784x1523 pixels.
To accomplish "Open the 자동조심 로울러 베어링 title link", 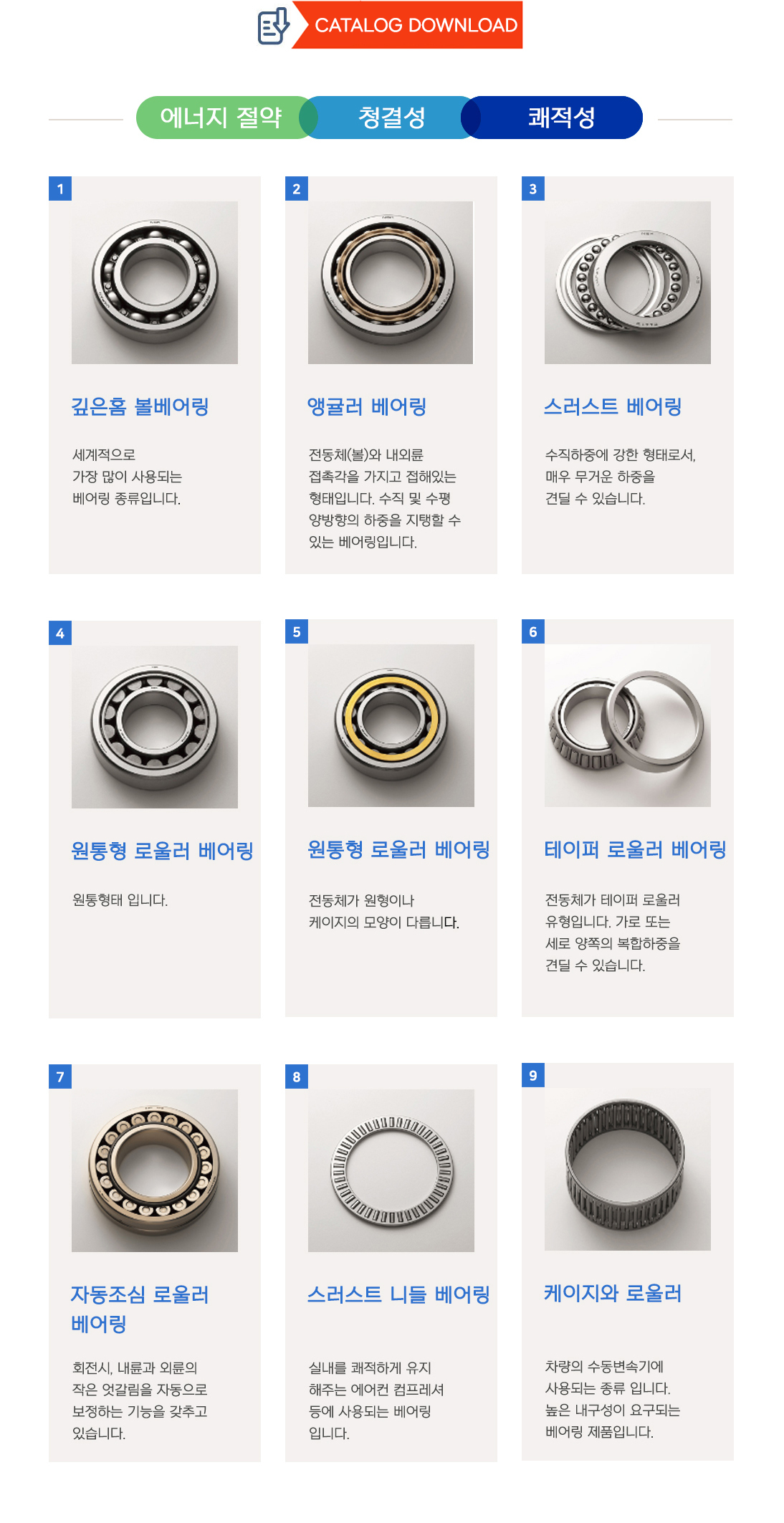I will [x=140, y=1309].
